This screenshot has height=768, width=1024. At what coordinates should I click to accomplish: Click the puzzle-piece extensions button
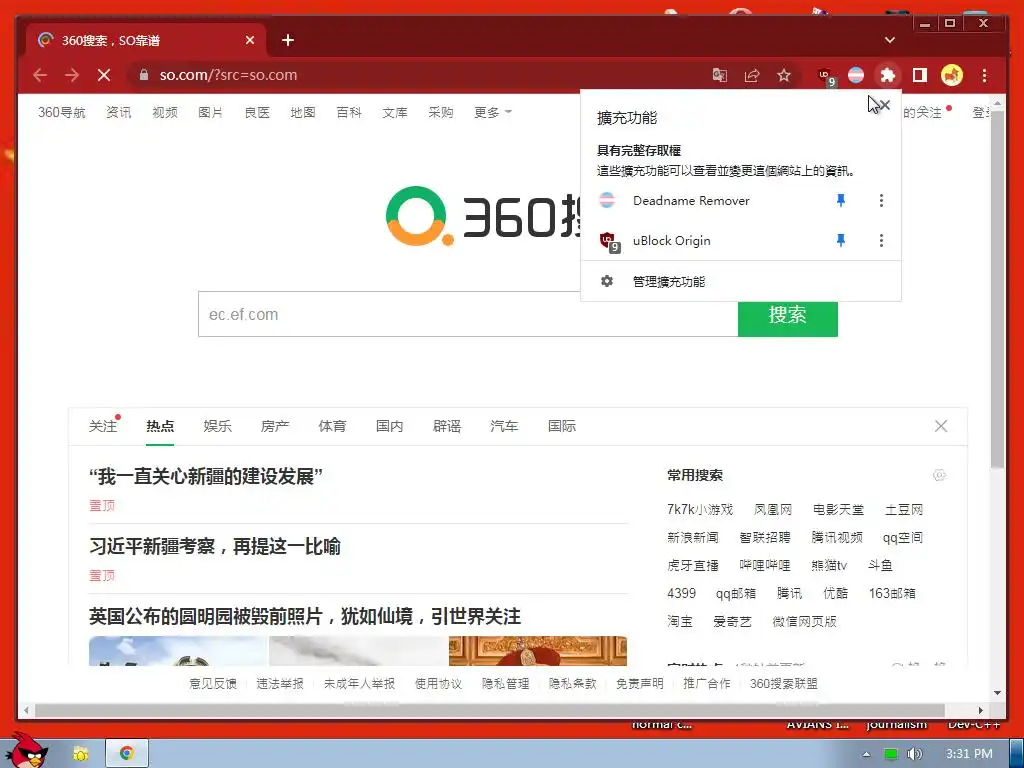pos(887,76)
